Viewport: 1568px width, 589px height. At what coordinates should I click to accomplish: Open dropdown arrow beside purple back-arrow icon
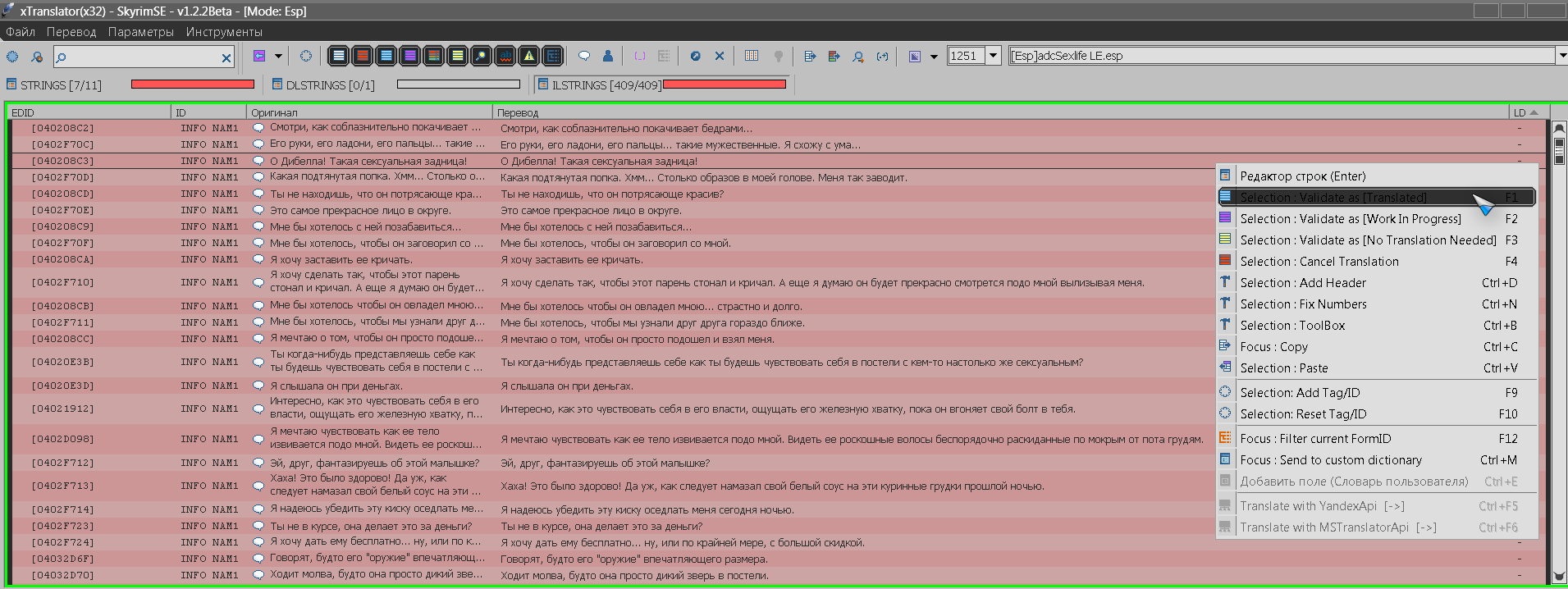(x=278, y=56)
